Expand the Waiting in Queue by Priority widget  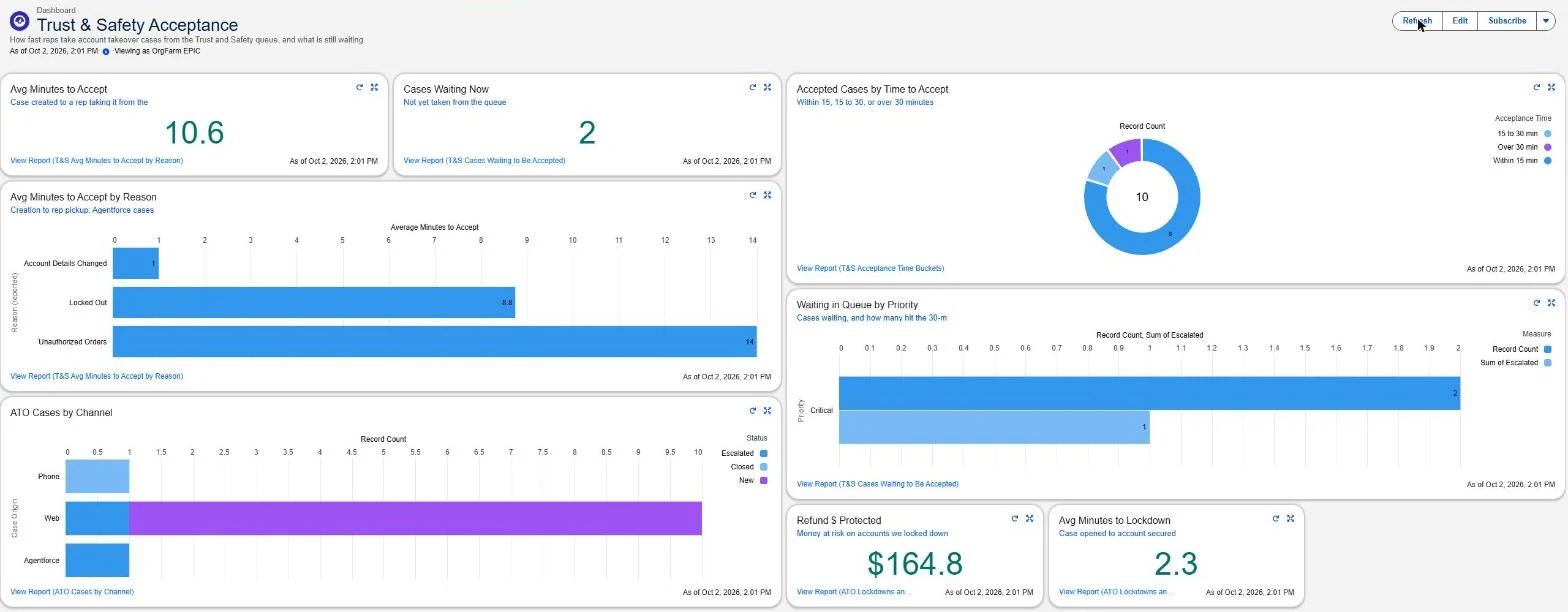[1551, 303]
